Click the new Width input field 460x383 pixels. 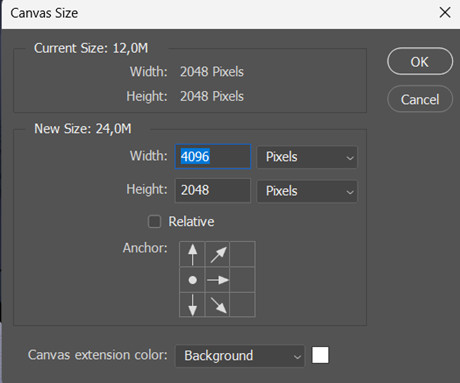213,156
